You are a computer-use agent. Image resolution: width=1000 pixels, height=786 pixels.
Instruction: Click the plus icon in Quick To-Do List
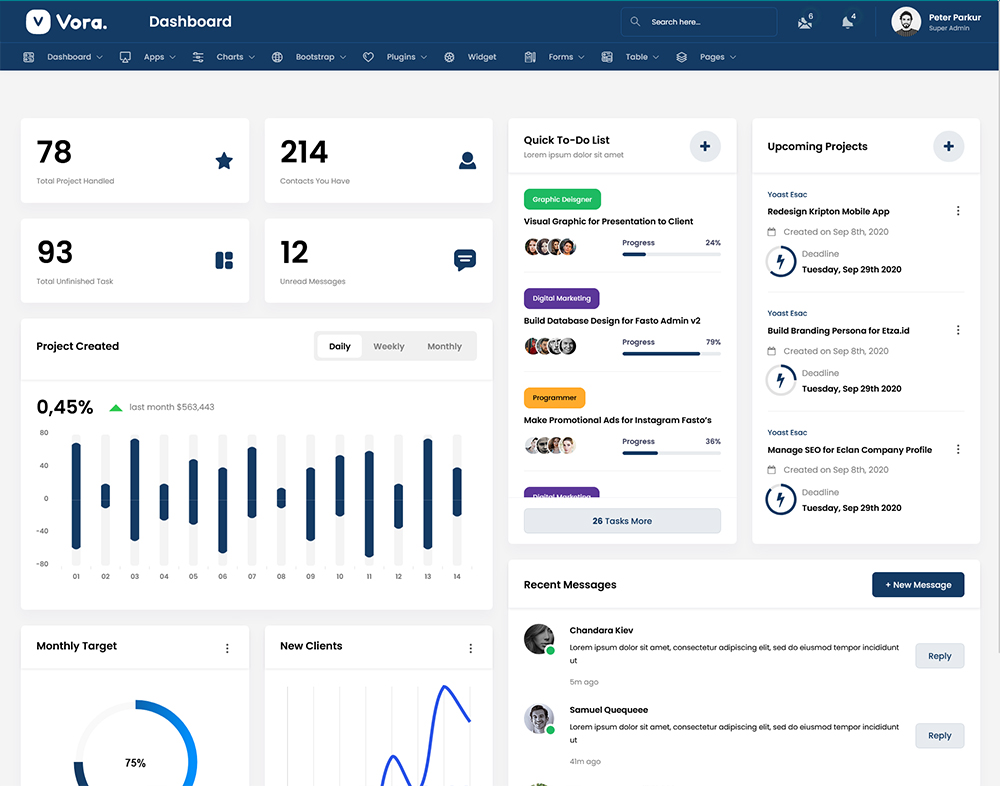coord(705,147)
